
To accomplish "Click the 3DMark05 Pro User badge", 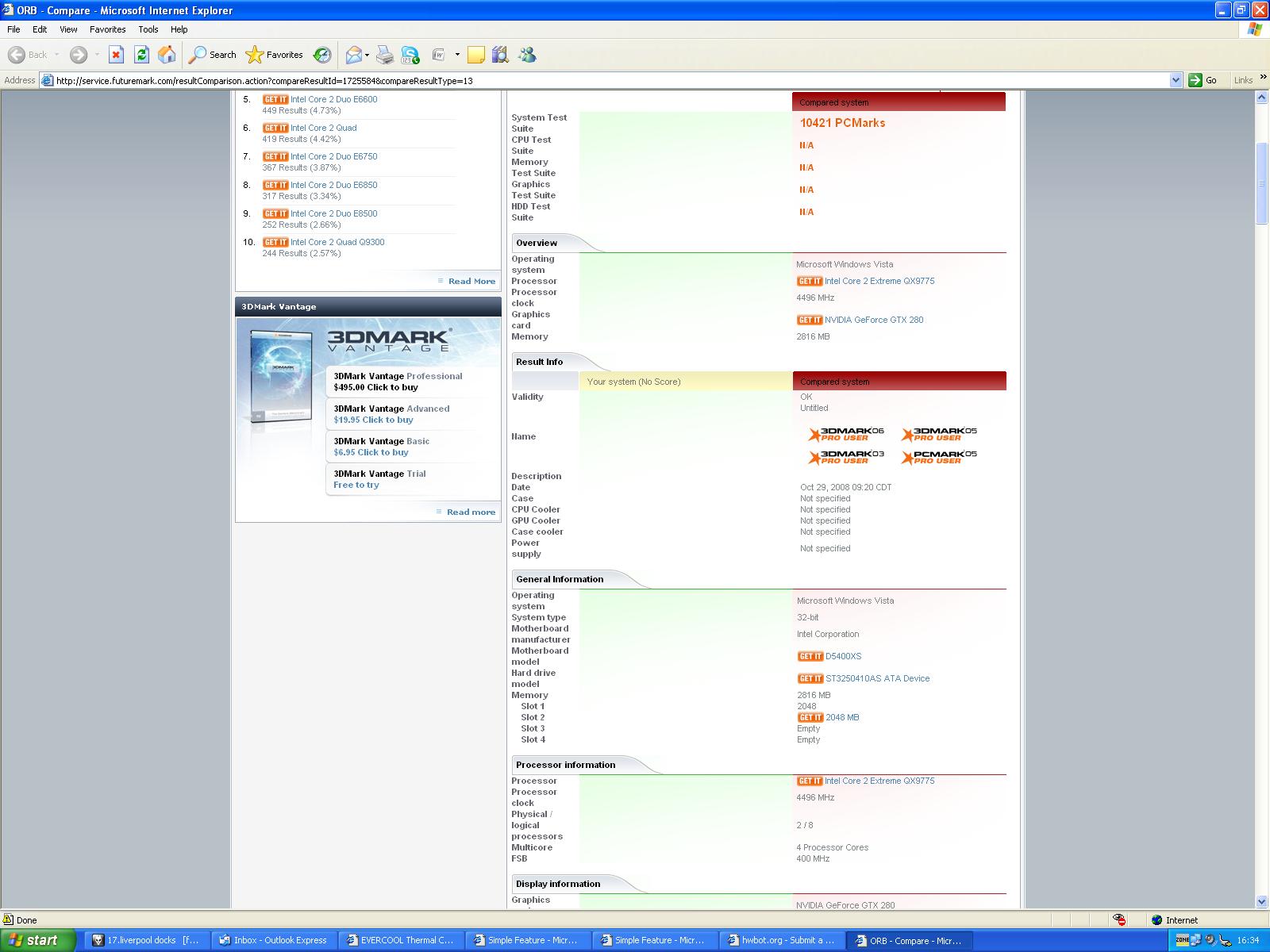I will 939,434.
